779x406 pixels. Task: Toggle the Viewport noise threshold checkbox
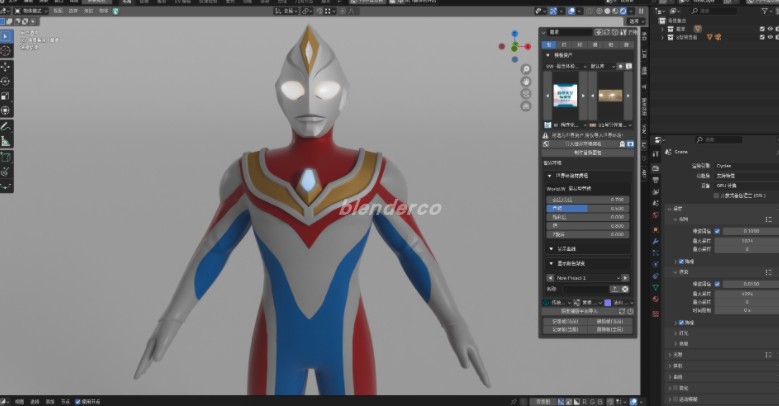717,231
